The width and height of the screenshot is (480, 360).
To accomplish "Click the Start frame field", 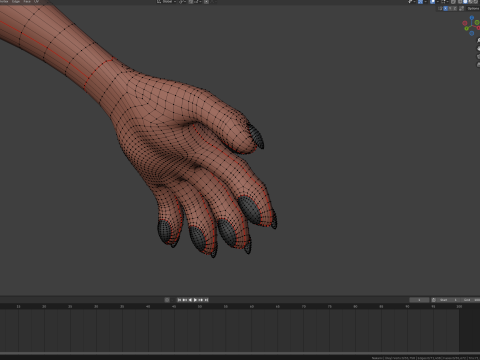I will point(448,300).
